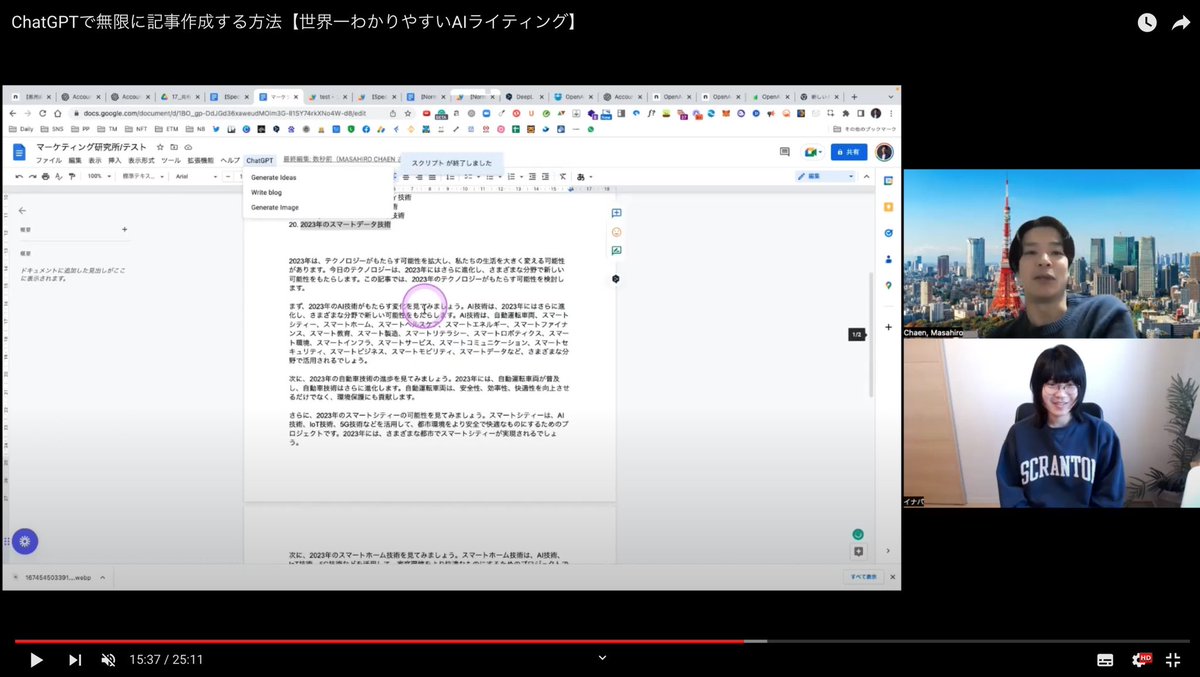The width and height of the screenshot is (1200, 677).
Task: Toggle video subtitles
Action: (1105, 660)
